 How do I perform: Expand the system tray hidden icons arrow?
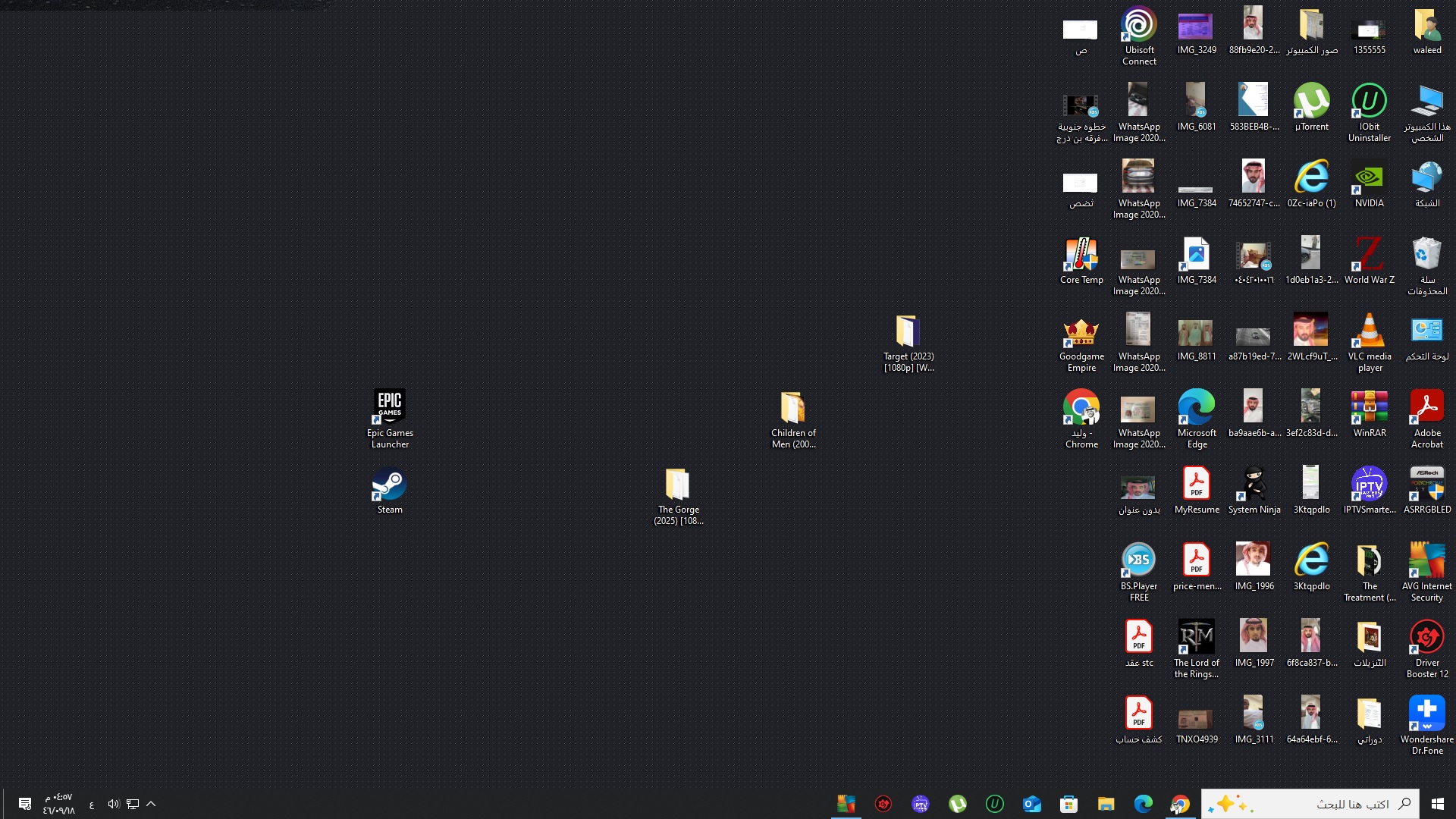click(151, 804)
